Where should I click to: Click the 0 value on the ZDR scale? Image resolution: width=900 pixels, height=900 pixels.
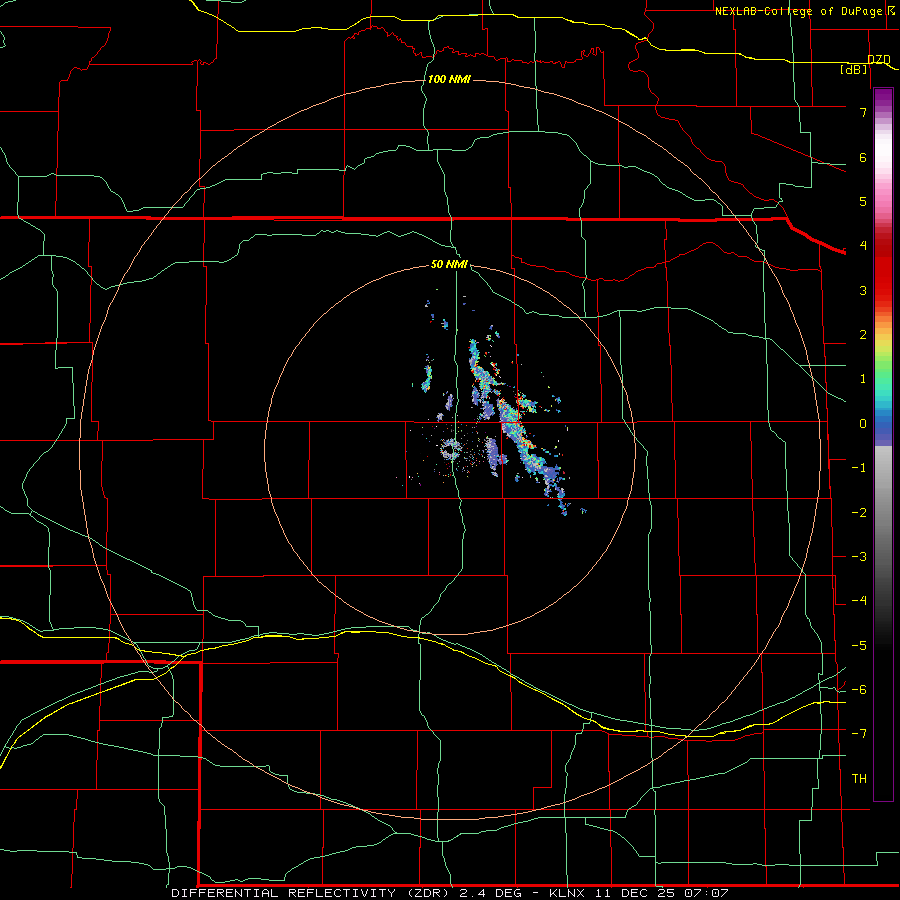coord(863,424)
